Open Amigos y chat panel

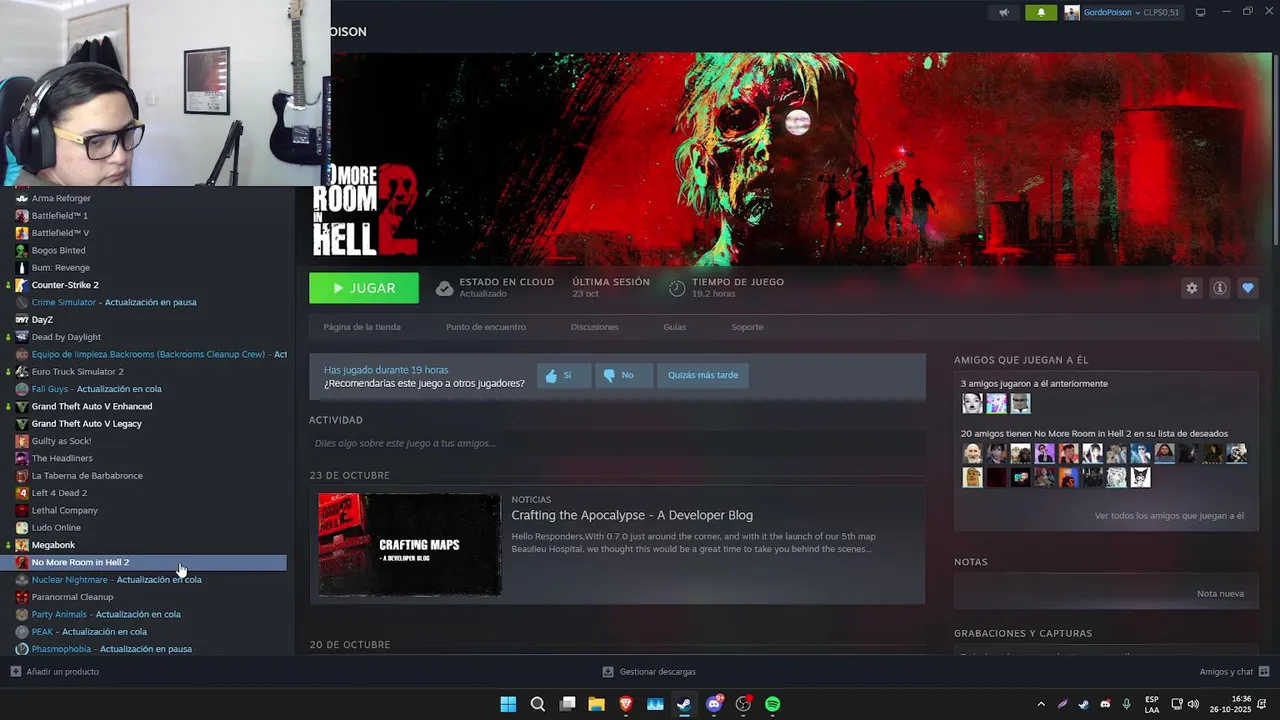point(1234,672)
